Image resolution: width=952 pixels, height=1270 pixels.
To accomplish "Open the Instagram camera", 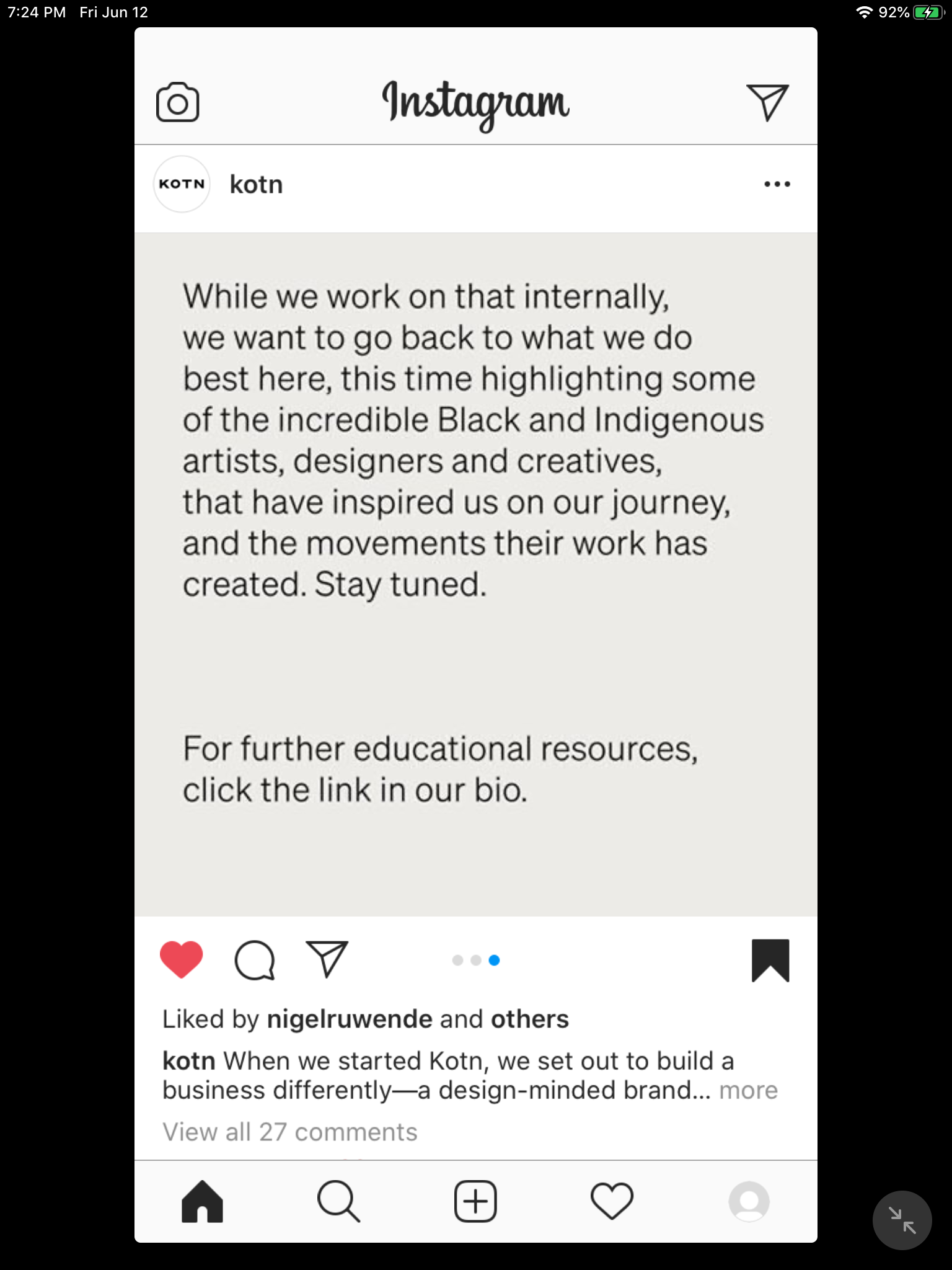I will tap(177, 102).
